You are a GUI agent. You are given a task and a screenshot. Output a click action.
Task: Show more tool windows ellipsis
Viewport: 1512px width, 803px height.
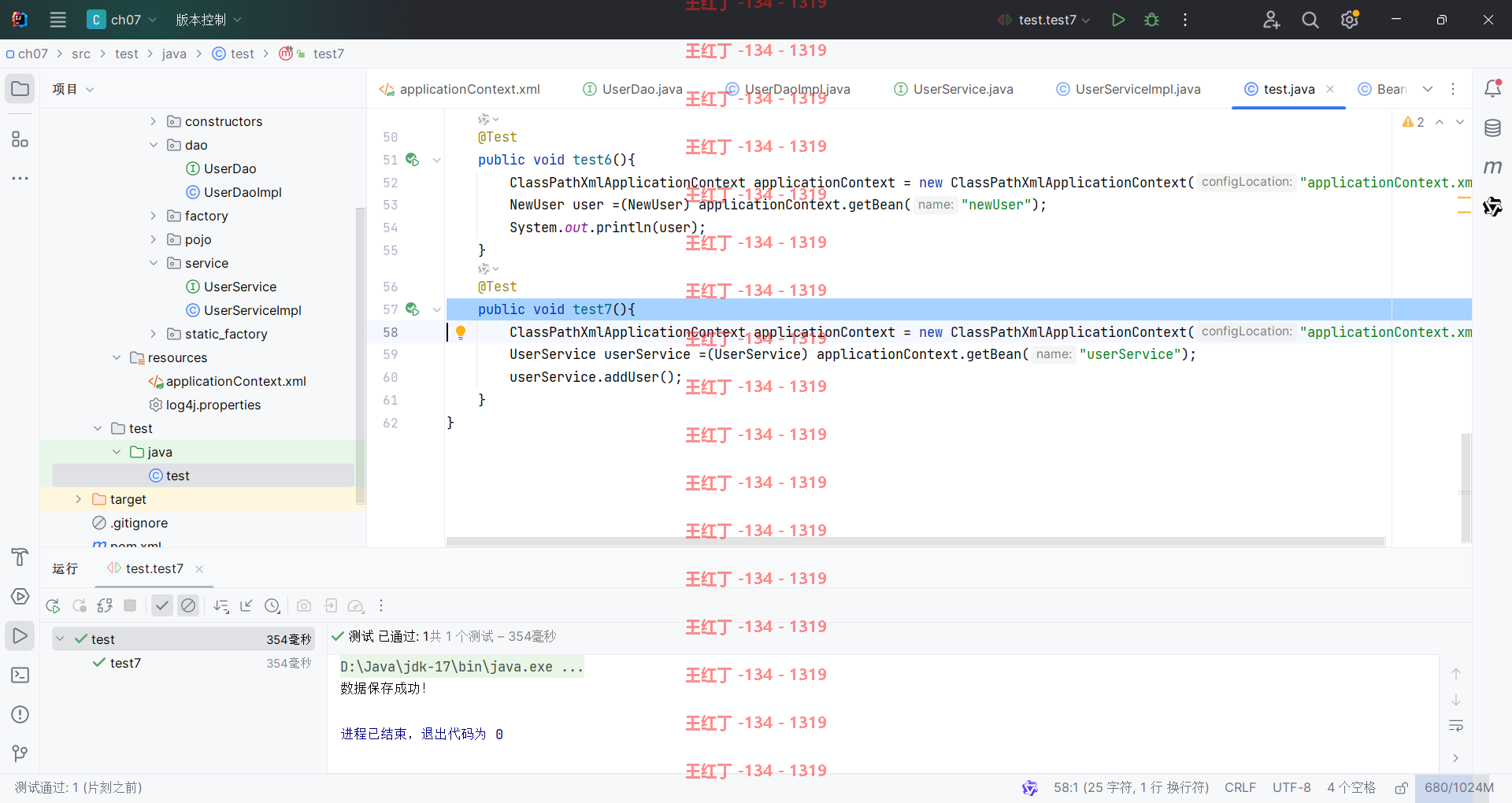point(20,179)
